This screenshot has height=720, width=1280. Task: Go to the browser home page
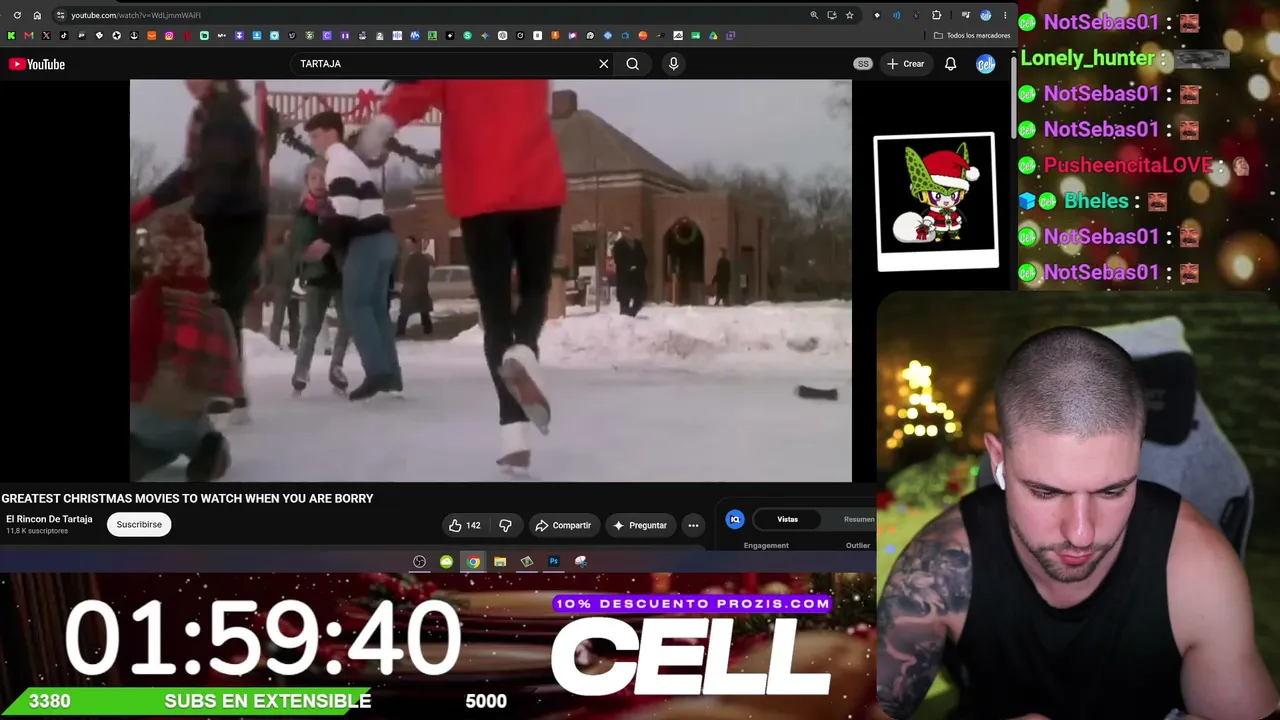click(x=37, y=15)
